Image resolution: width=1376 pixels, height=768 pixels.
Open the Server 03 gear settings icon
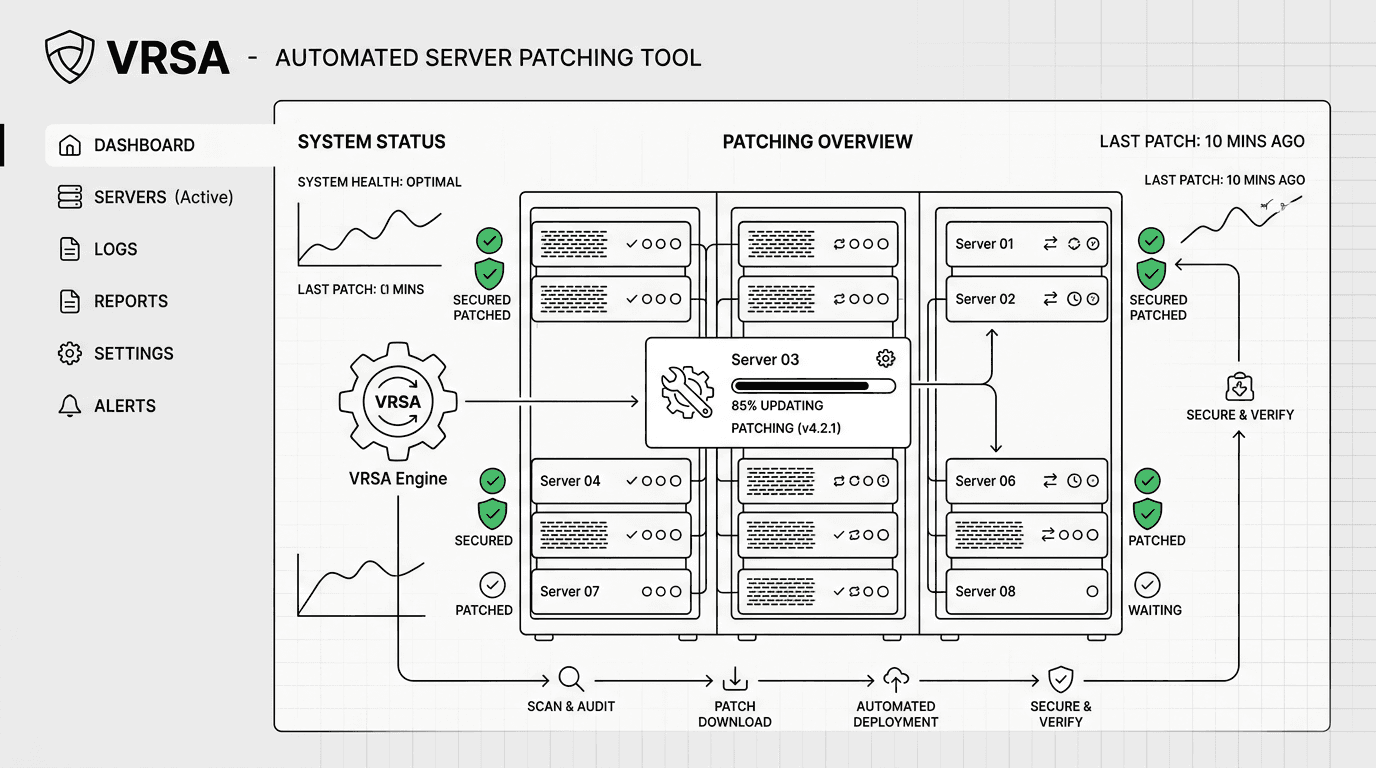coord(884,359)
